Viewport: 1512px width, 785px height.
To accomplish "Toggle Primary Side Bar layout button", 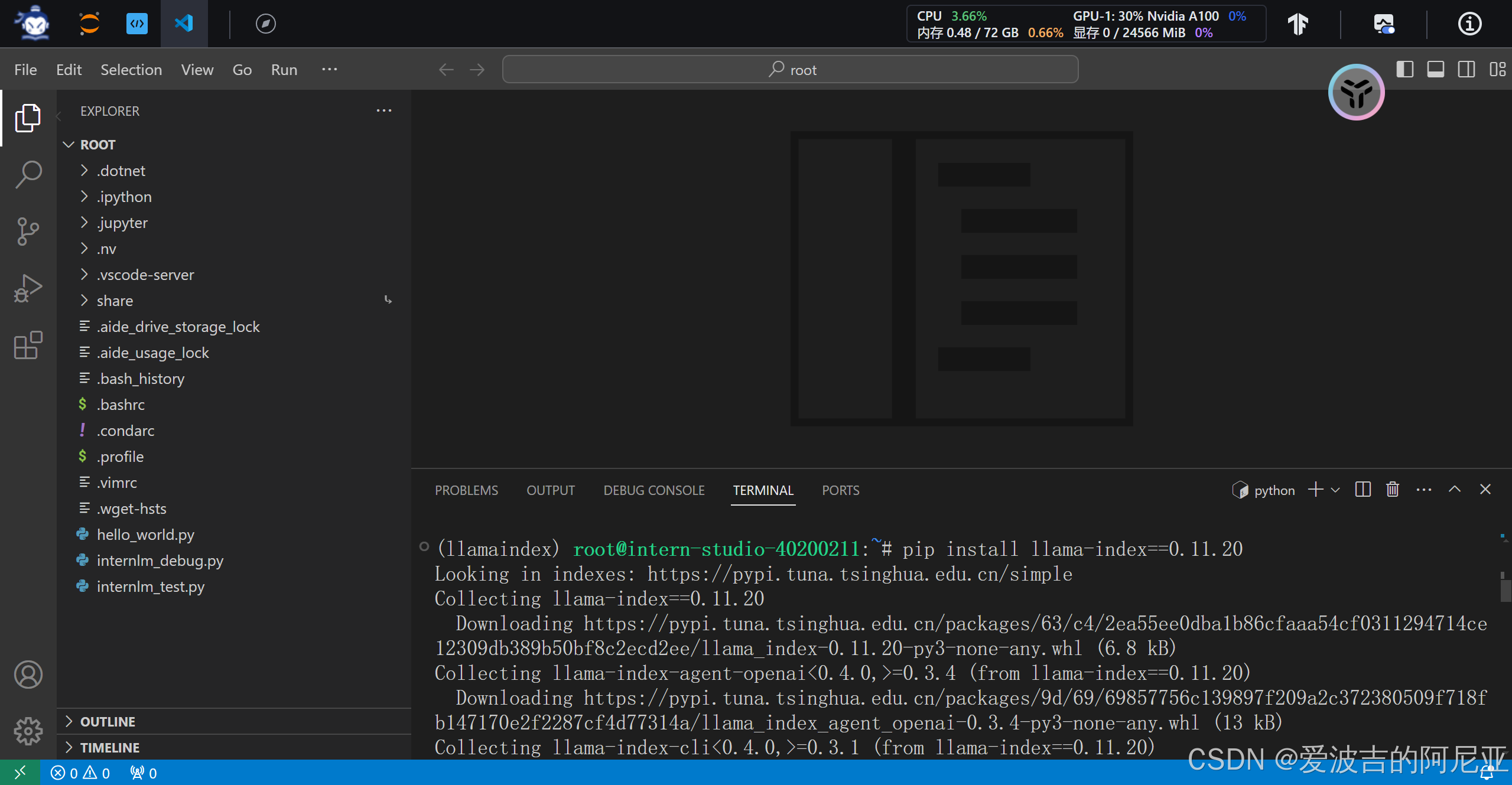I will (1404, 70).
